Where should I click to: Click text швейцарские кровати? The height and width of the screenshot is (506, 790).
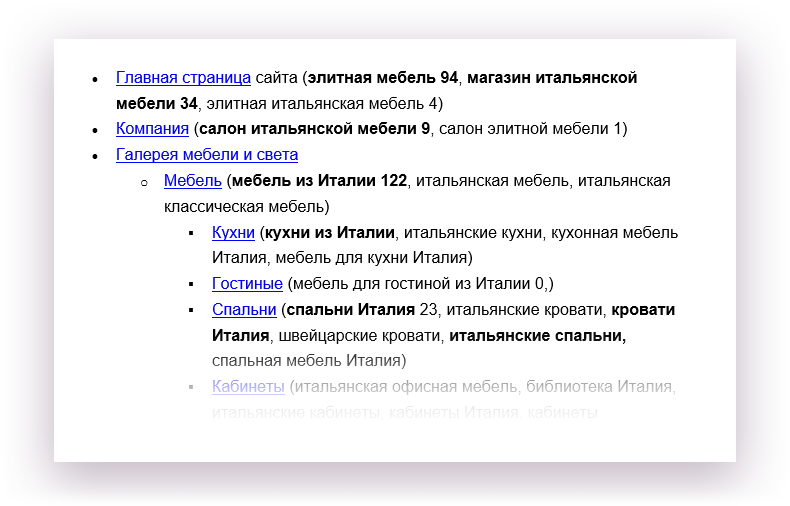(359, 335)
